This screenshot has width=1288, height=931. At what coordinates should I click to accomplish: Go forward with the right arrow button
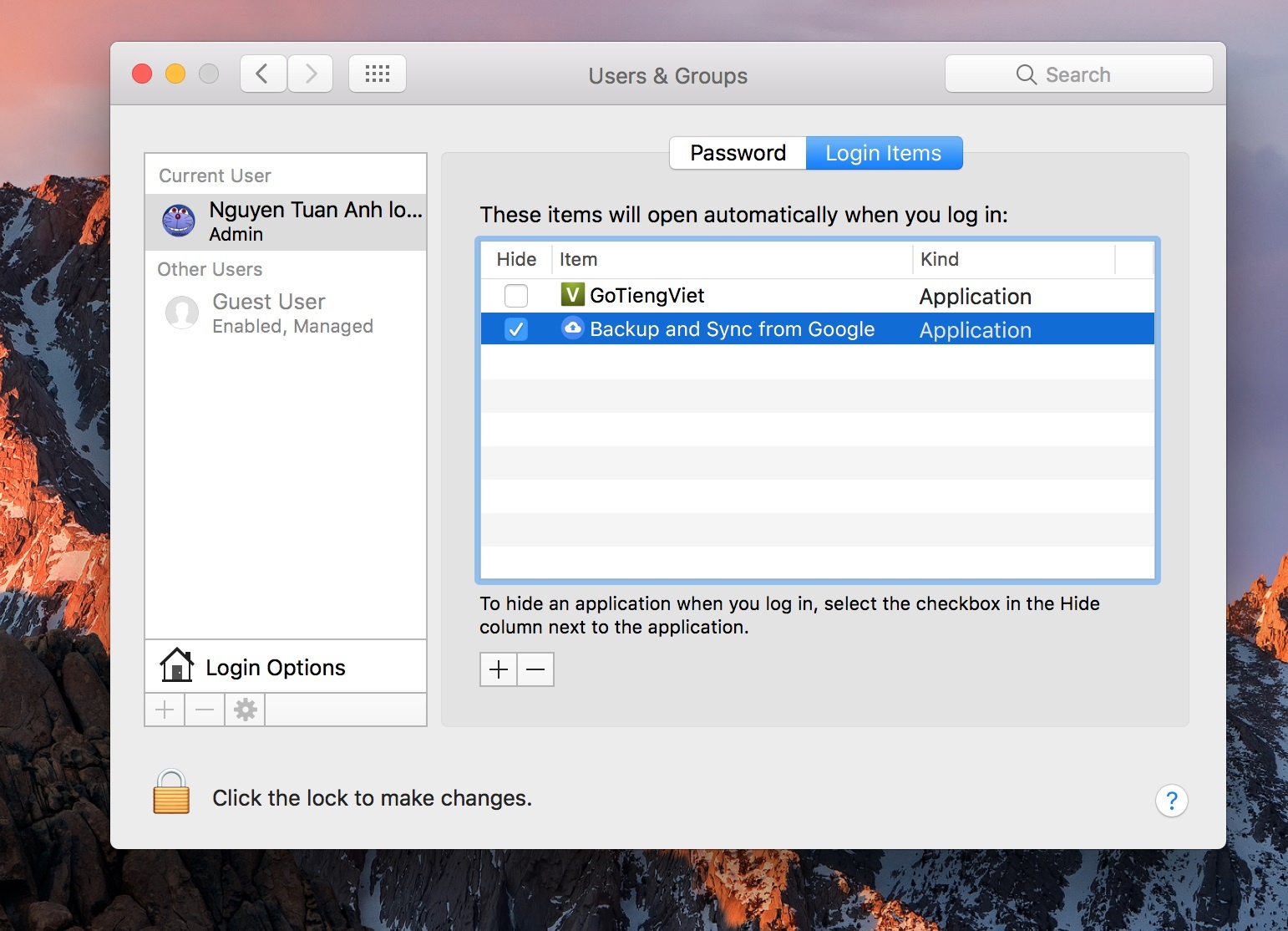point(311,74)
